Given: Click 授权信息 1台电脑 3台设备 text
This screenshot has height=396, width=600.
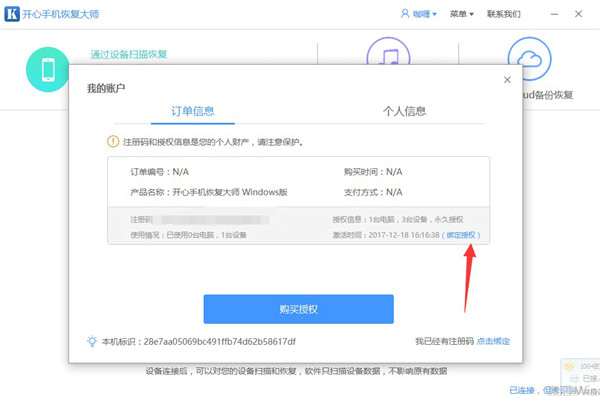Looking at the screenshot, I should (398, 220).
